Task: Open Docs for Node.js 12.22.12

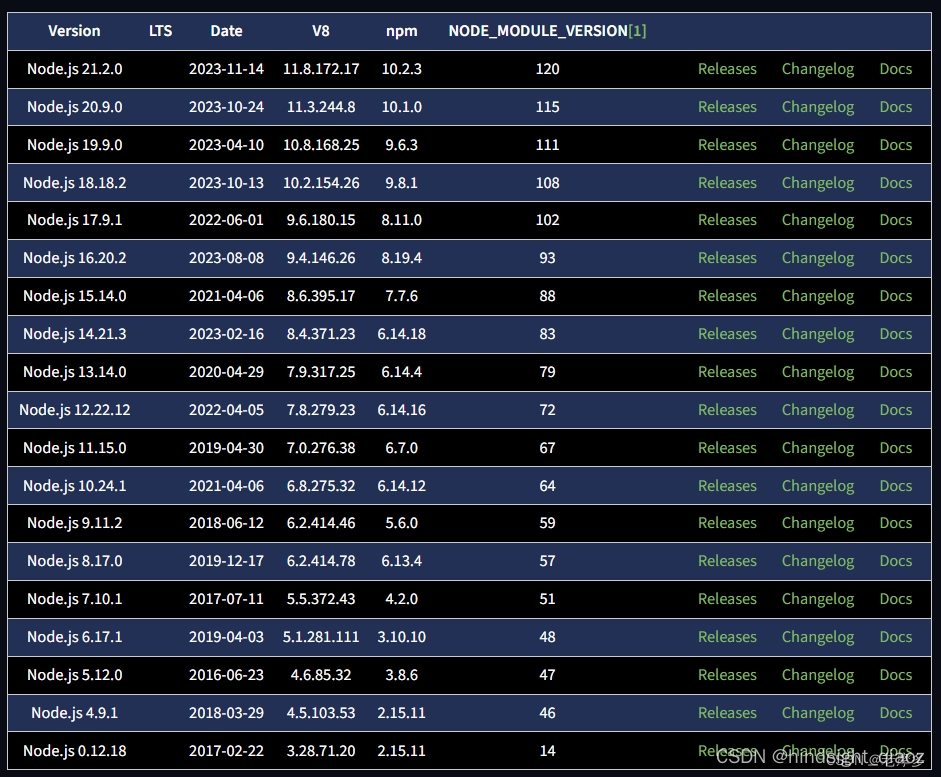Action: (x=895, y=410)
